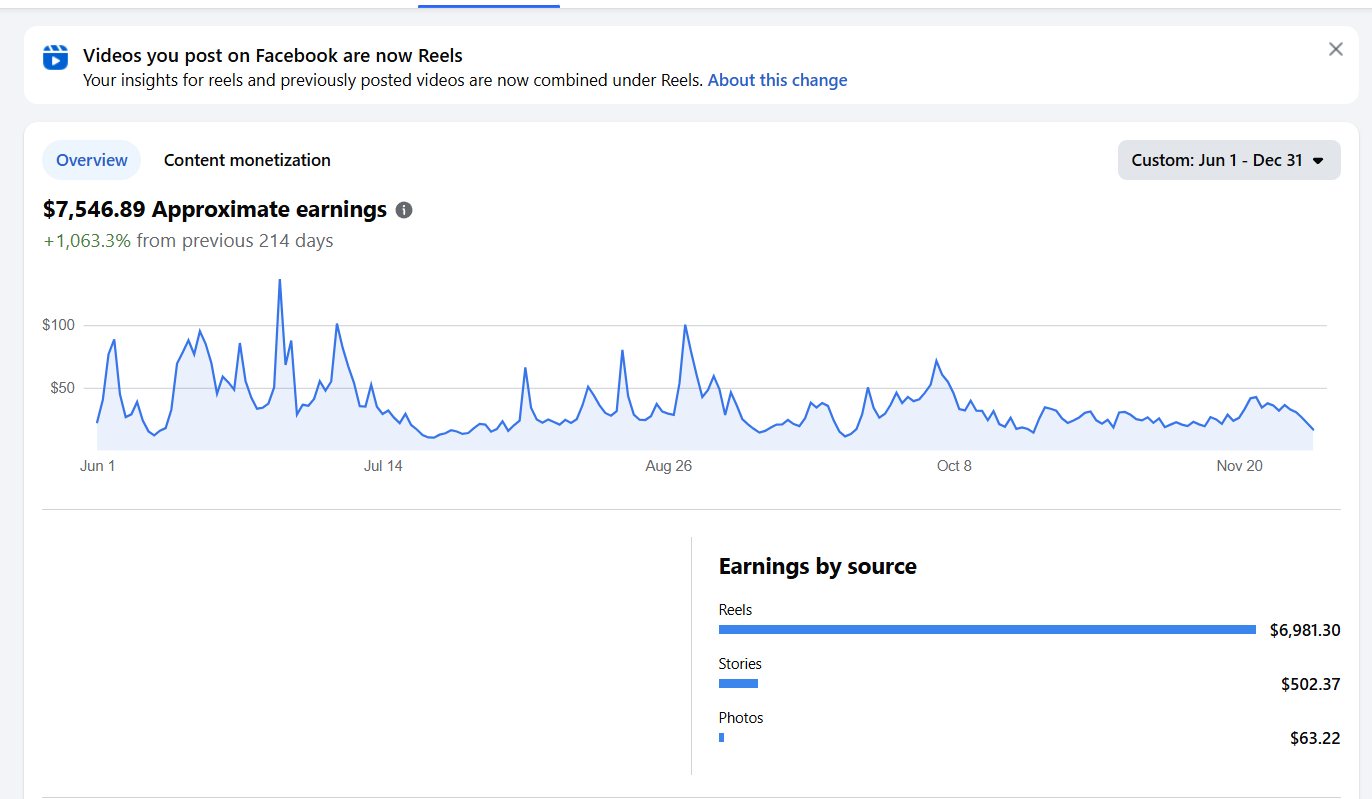1372x799 pixels.
Task: Expand the Custom: Jun 1 - Dec 31 dropdown
Action: (x=1228, y=160)
